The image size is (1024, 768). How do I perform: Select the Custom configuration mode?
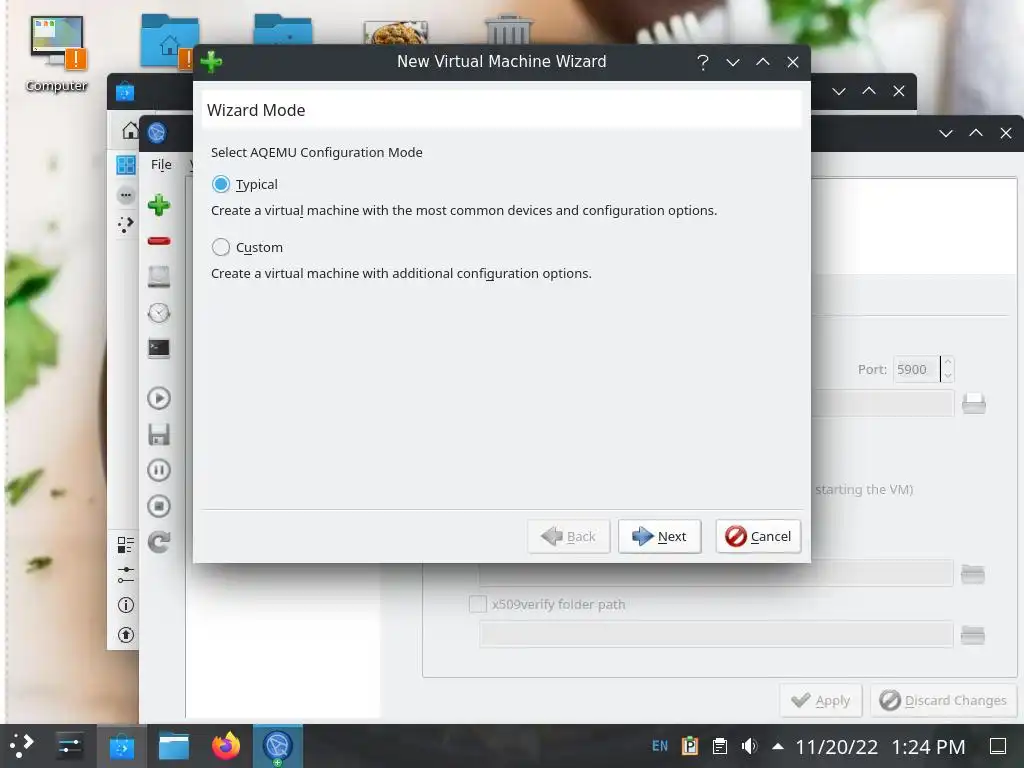click(221, 247)
